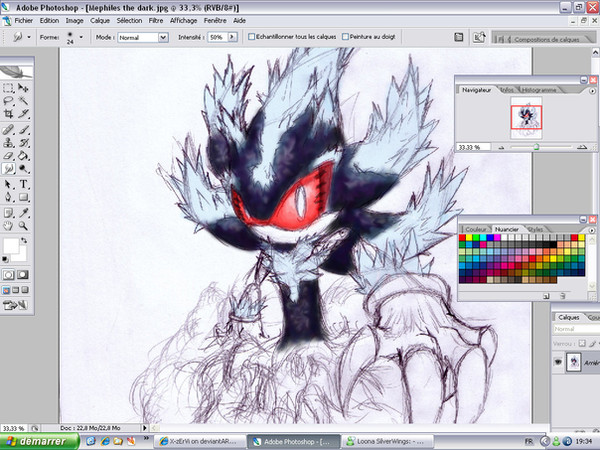Switch to Standard editing mode
This screenshot has height=450, width=600.
[x=8, y=275]
